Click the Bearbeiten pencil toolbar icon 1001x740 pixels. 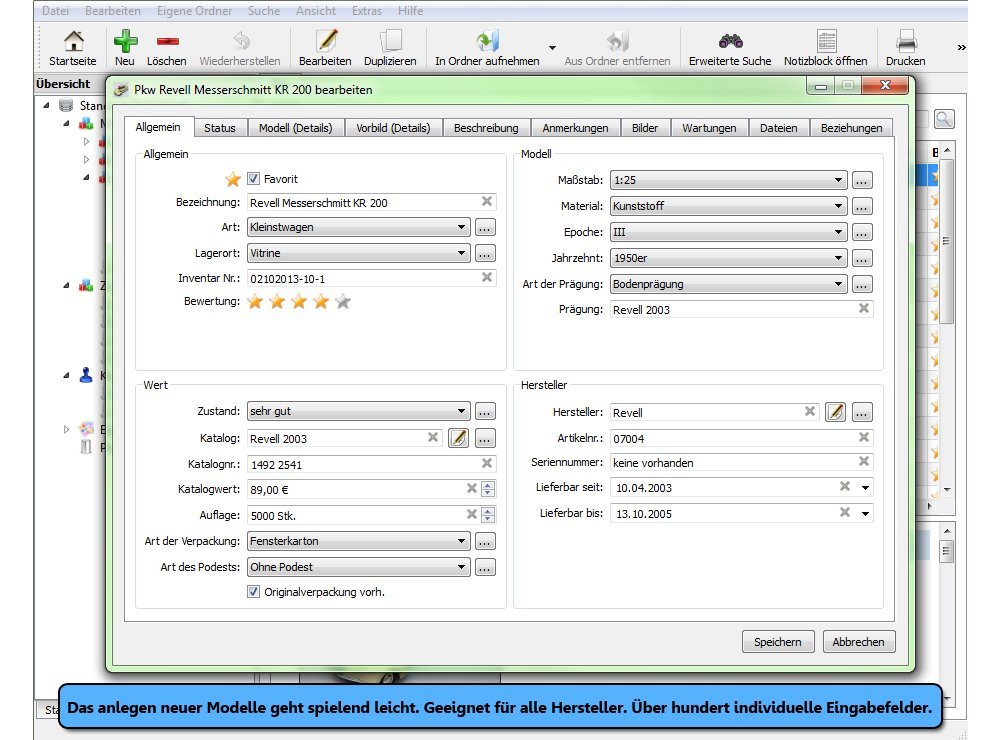[326, 41]
